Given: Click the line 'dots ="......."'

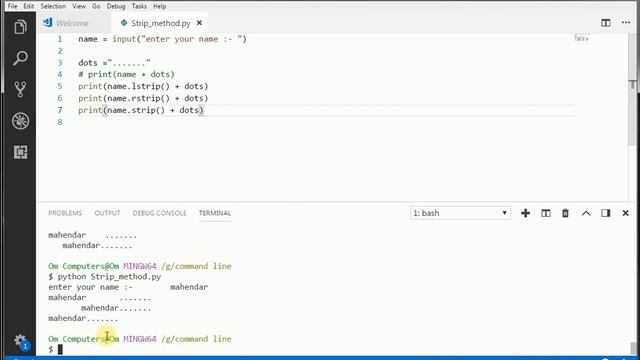Looking at the screenshot, I should pyautogui.click(x=114, y=63).
